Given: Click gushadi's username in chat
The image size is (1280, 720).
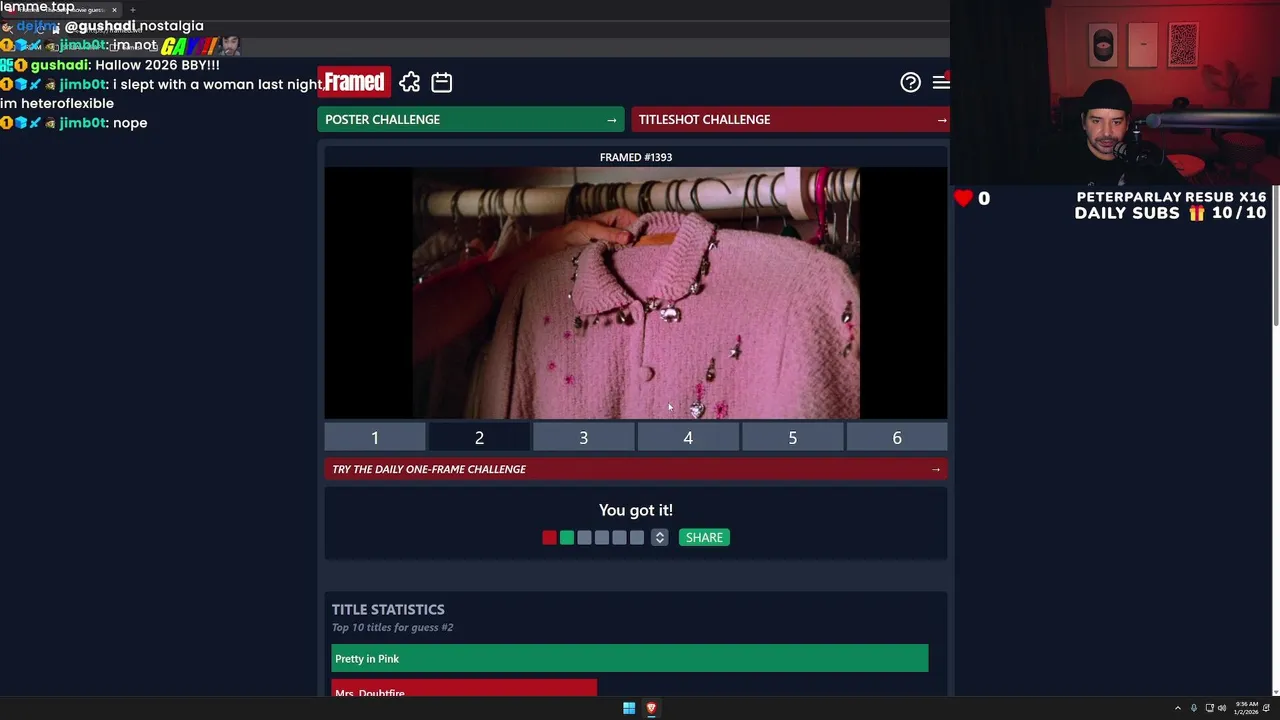Looking at the screenshot, I should (59, 65).
